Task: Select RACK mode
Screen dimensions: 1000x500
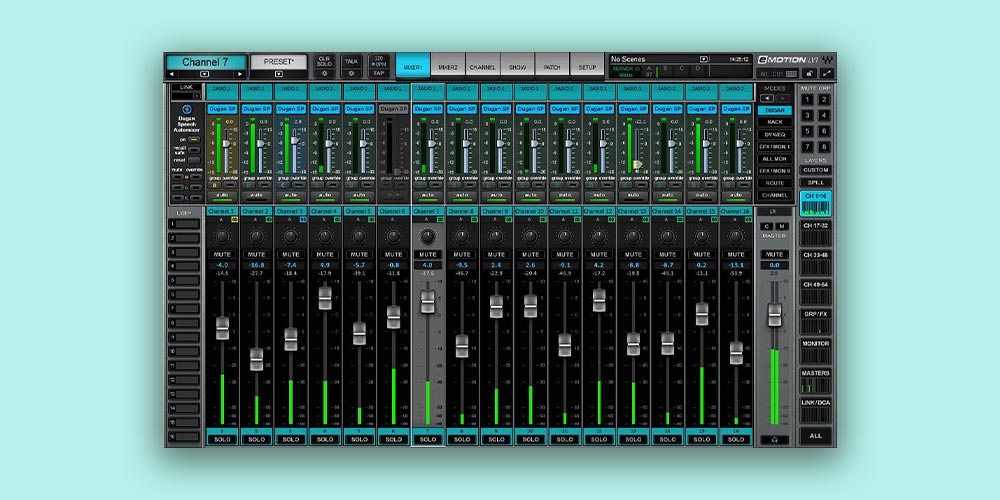Action: [x=775, y=122]
